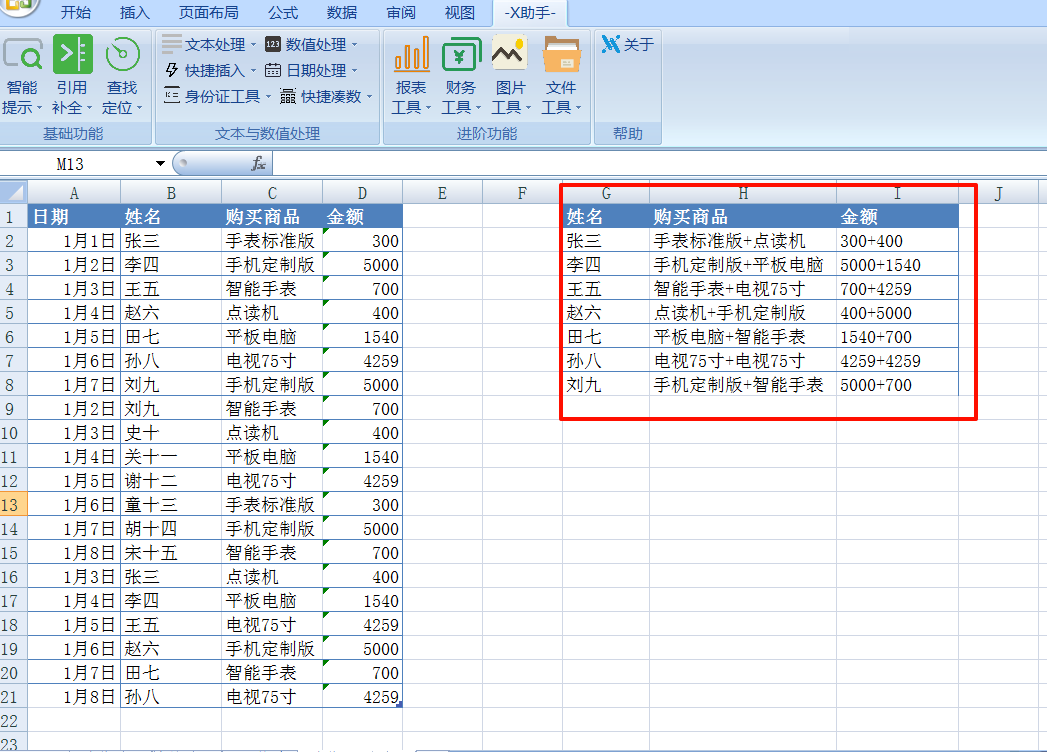Screen dimensions: 1047x752
Task: Select row 13 header
Action: point(13,505)
